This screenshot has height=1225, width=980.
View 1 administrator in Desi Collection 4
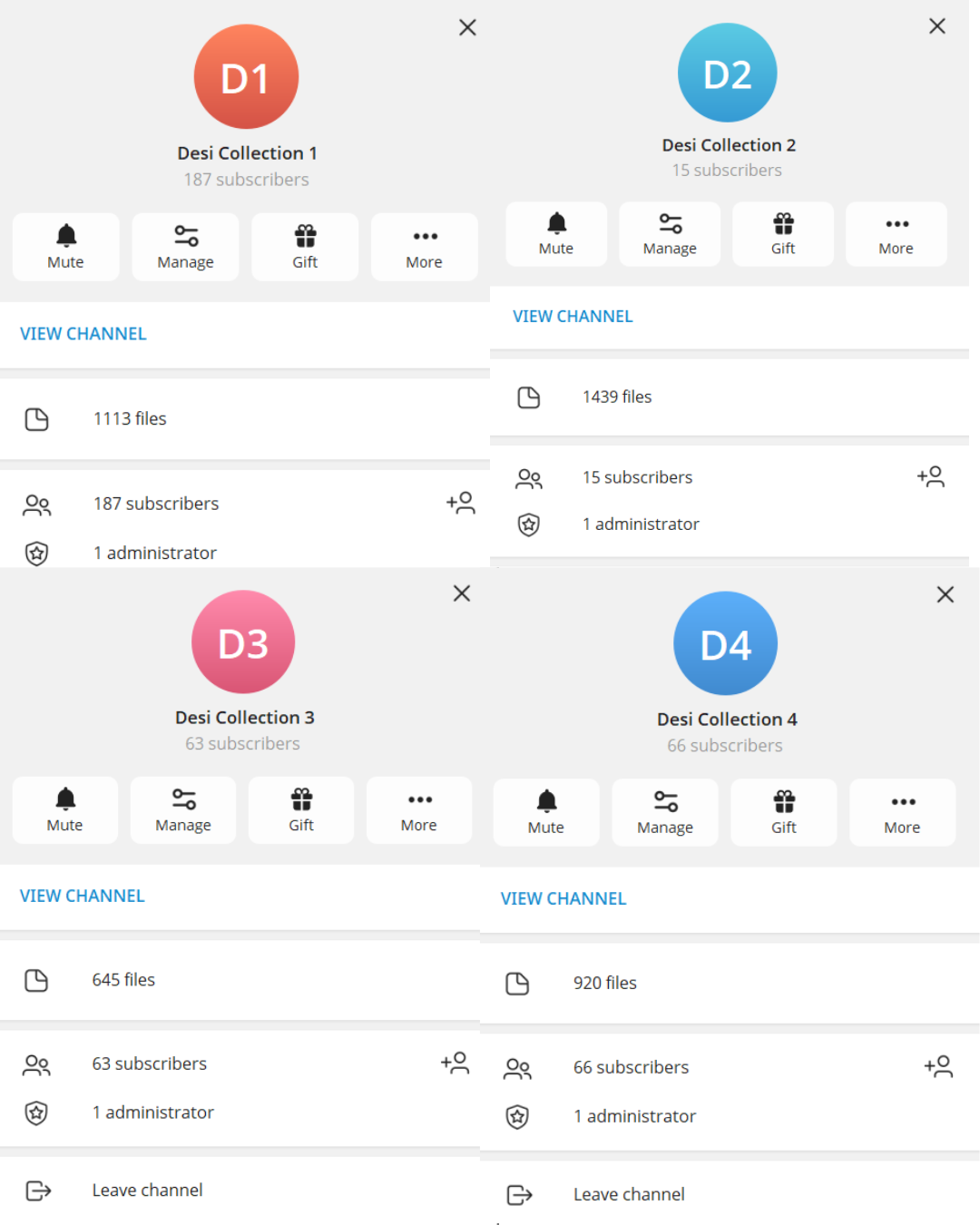[x=730, y=1116]
